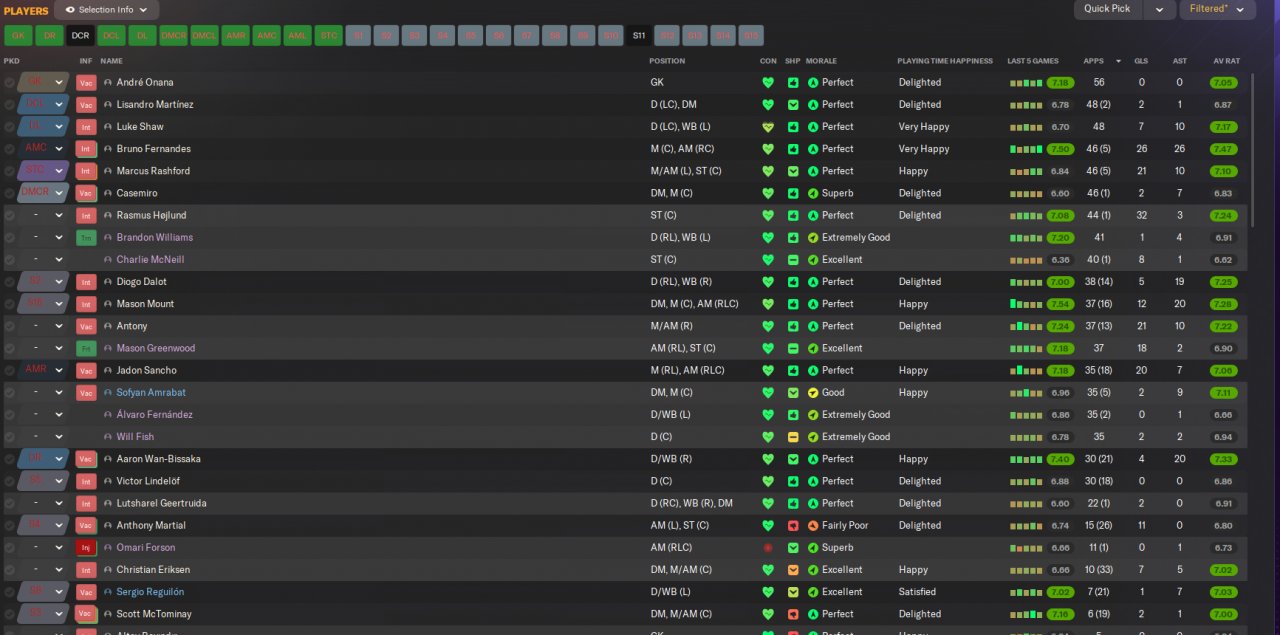Click sharpness icon for Will Fish
1280x635 pixels.
793,437
